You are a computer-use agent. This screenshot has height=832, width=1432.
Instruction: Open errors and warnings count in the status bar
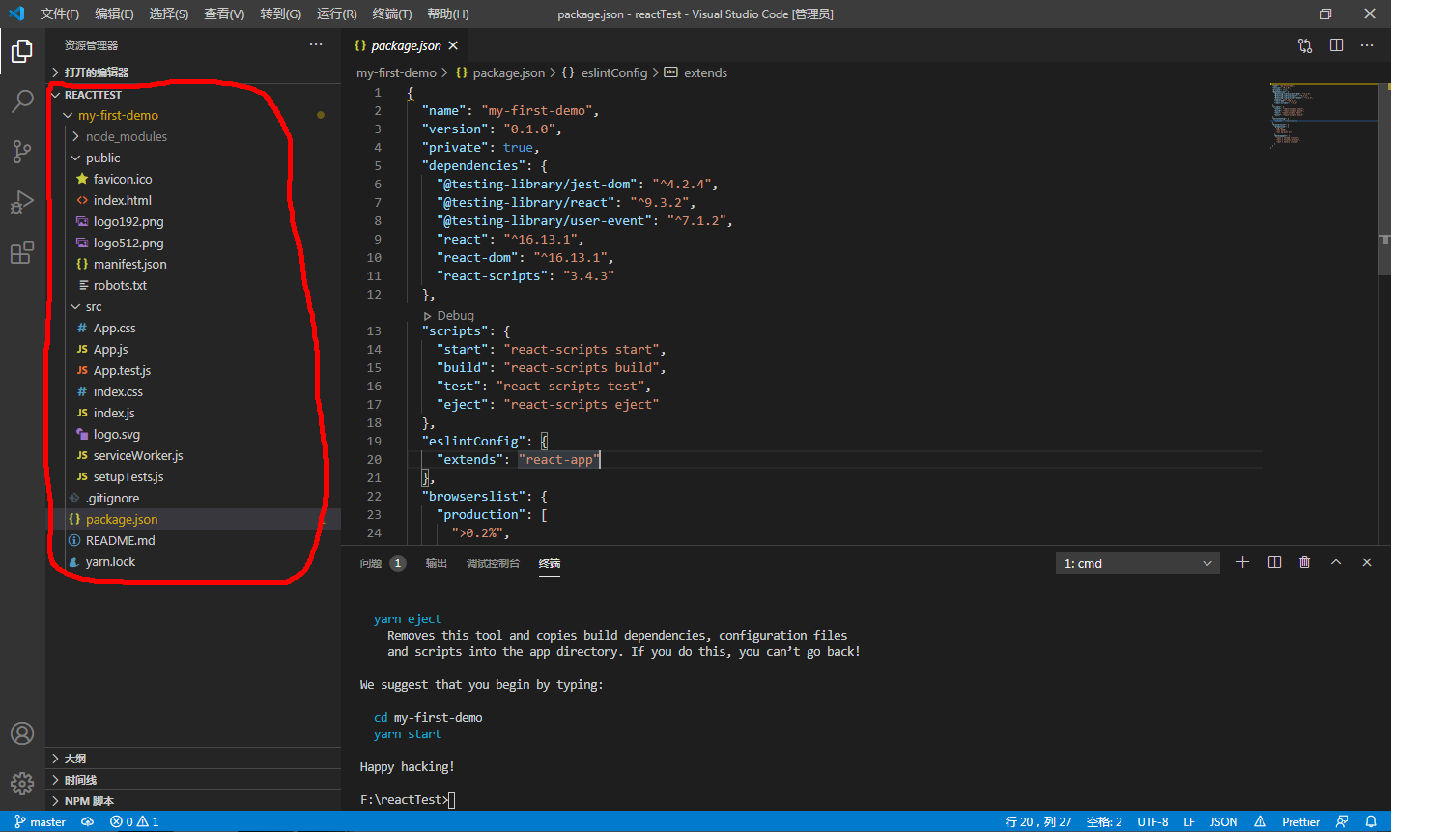coord(134,822)
